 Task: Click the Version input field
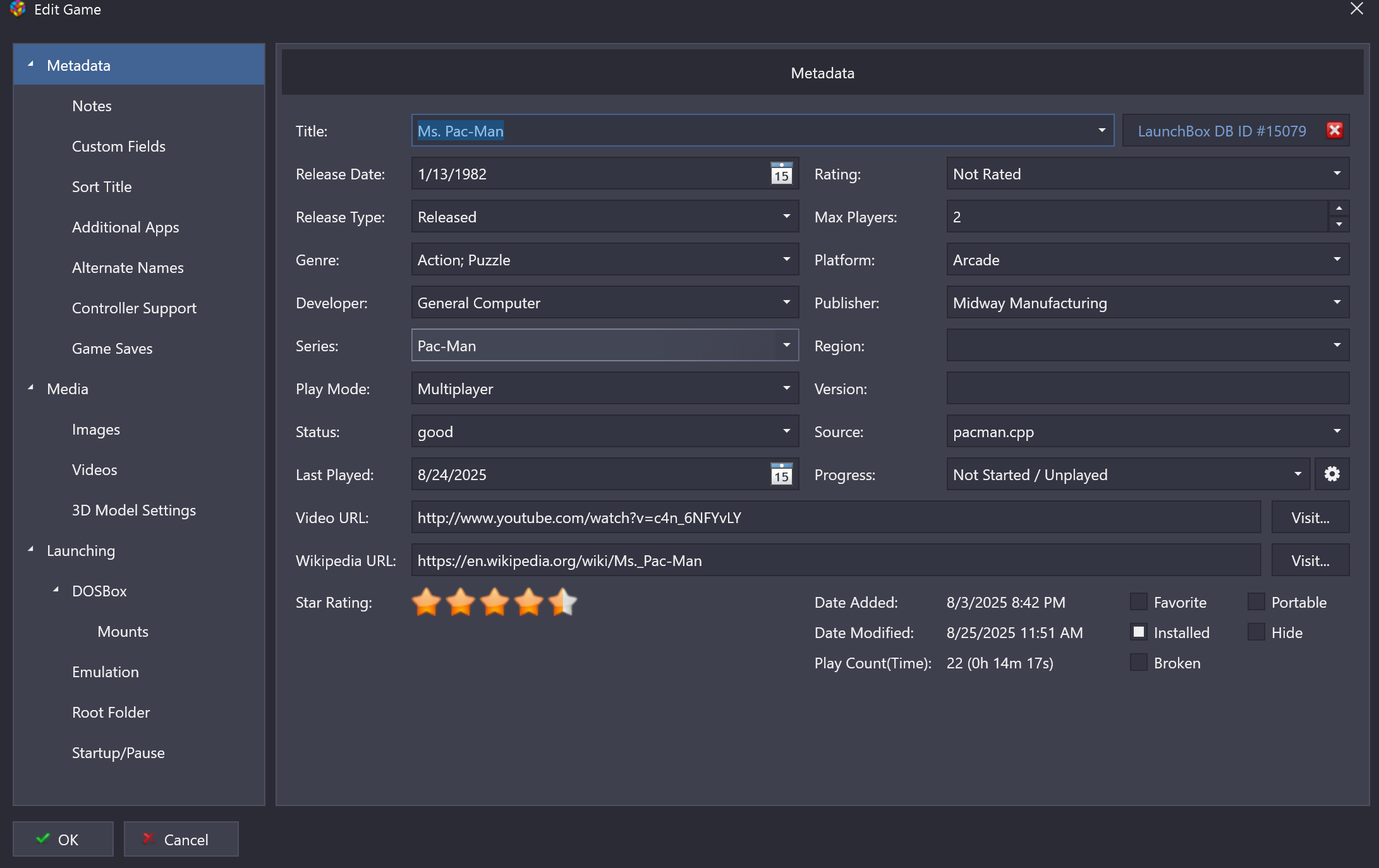tap(1148, 389)
